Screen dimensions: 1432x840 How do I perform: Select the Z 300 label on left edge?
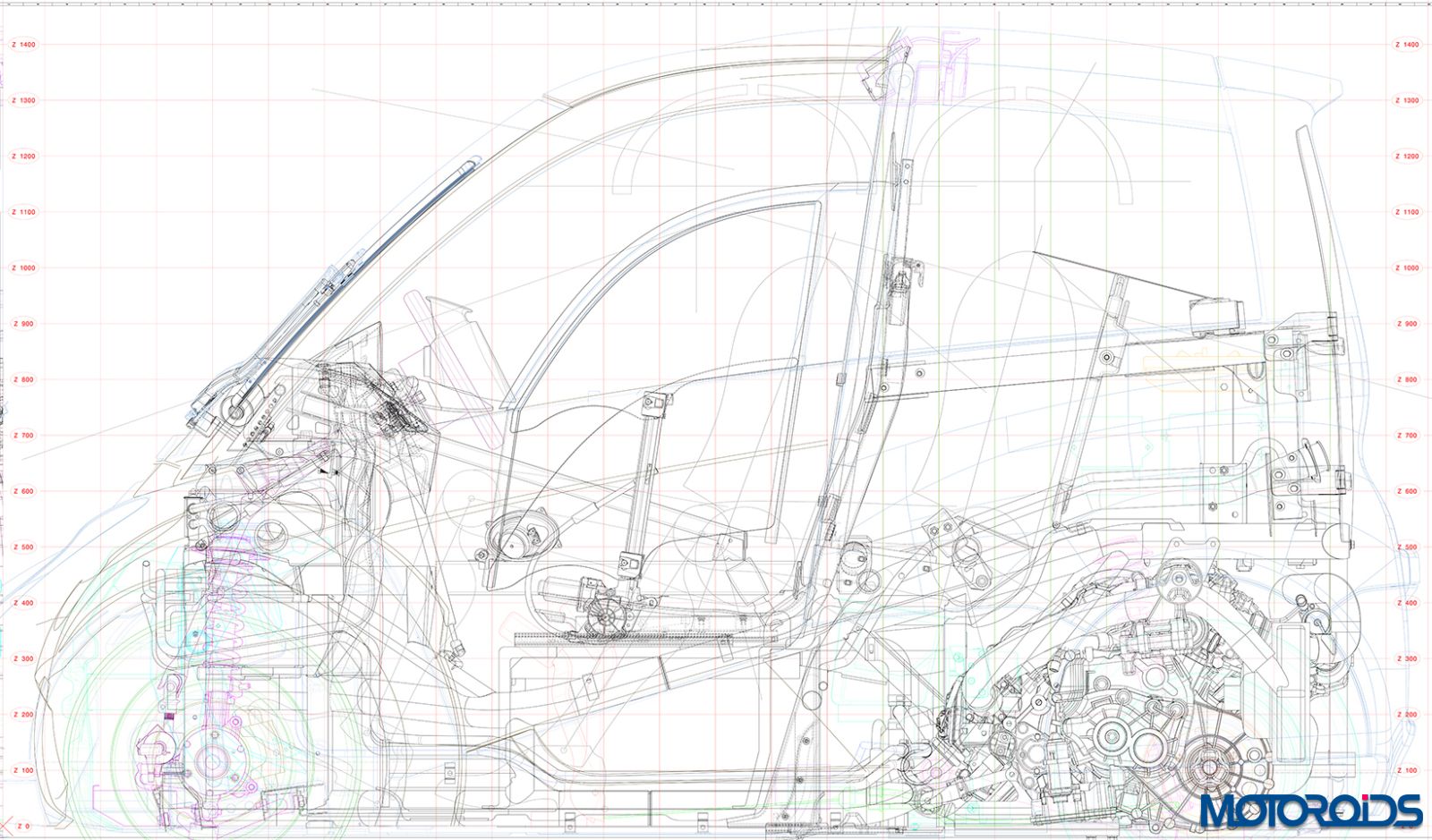pyautogui.click(x=23, y=659)
